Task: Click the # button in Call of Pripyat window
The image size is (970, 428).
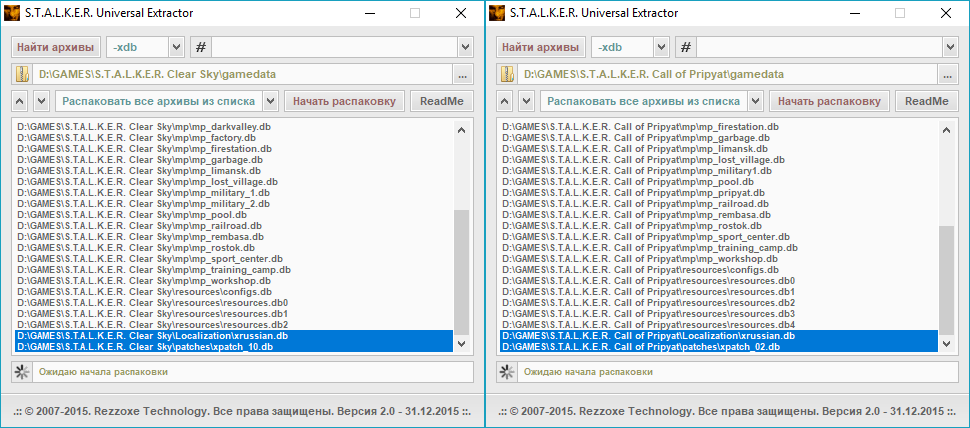Action: (x=685, y=47)
